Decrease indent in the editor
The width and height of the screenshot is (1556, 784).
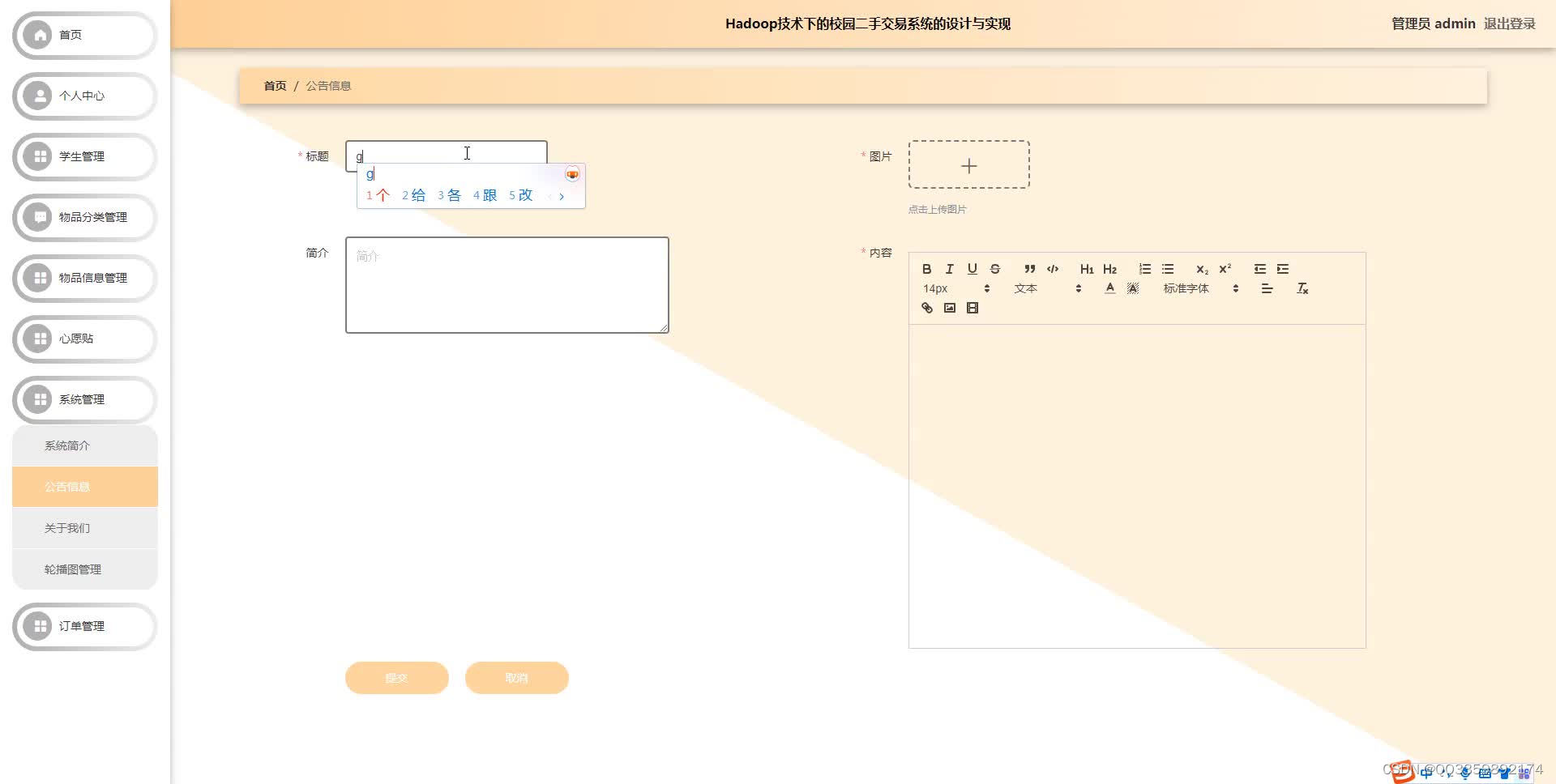tap(1259, 269)
